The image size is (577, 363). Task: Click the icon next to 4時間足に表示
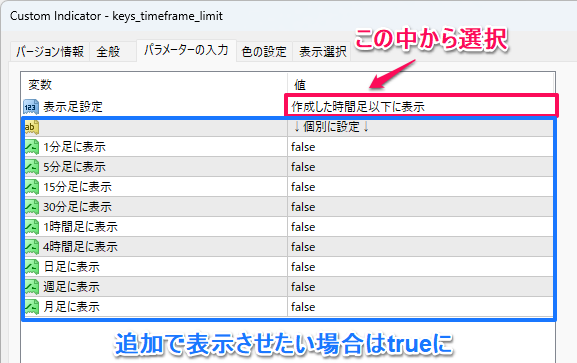tap(32, 247)
